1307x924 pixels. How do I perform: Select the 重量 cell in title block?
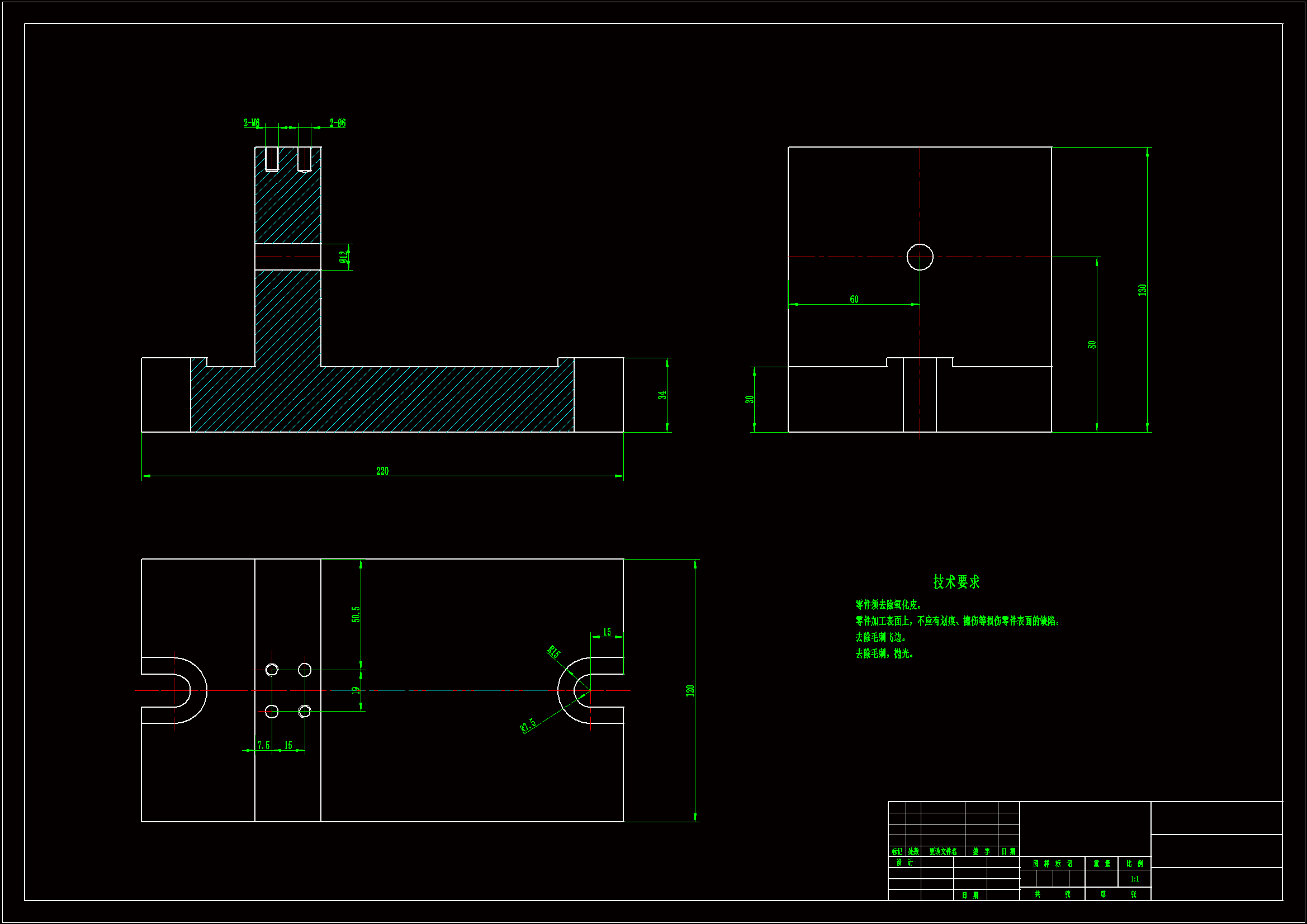(x=1101, y=864)
